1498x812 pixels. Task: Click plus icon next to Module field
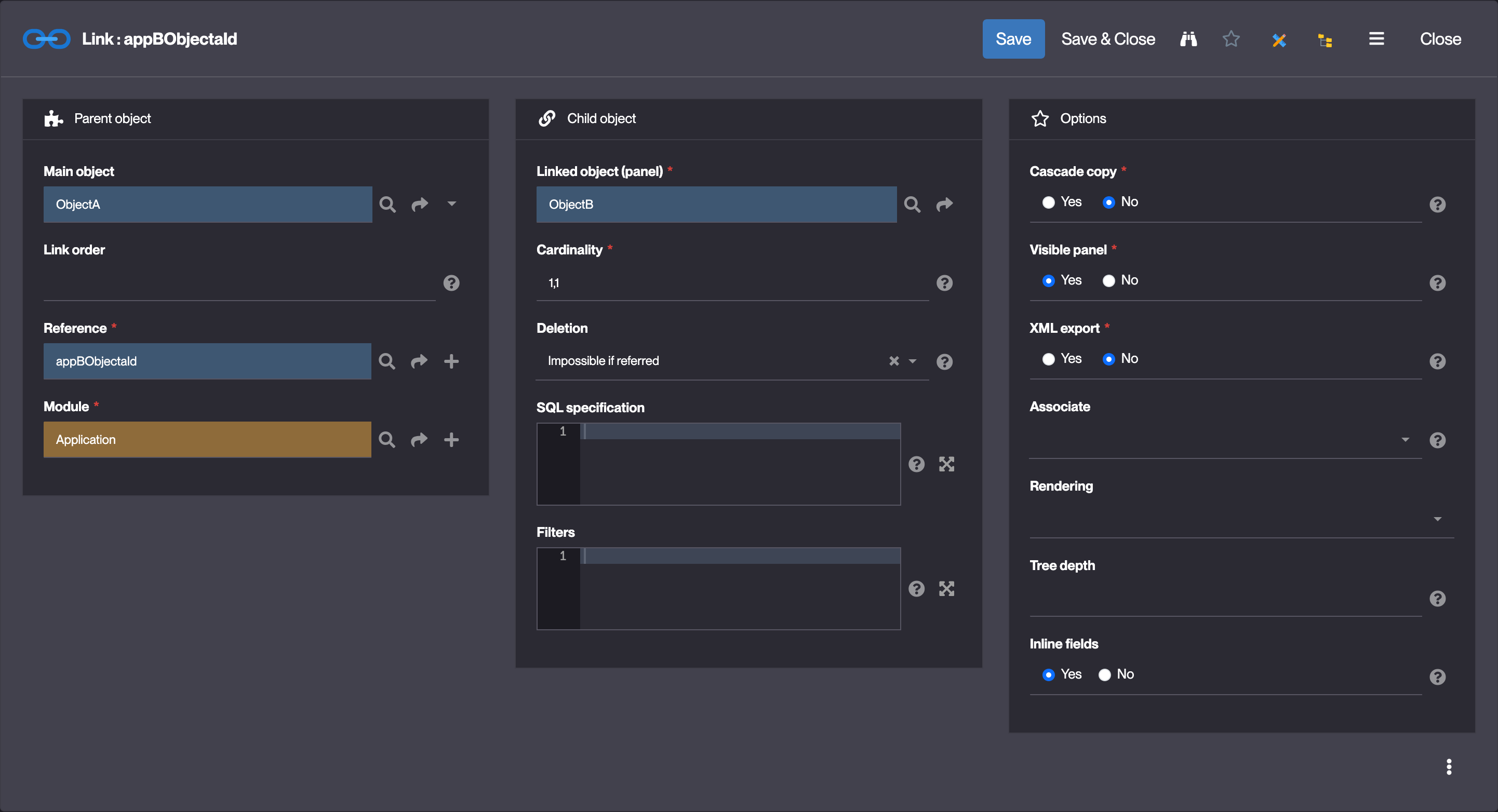[x=451, y=440]
